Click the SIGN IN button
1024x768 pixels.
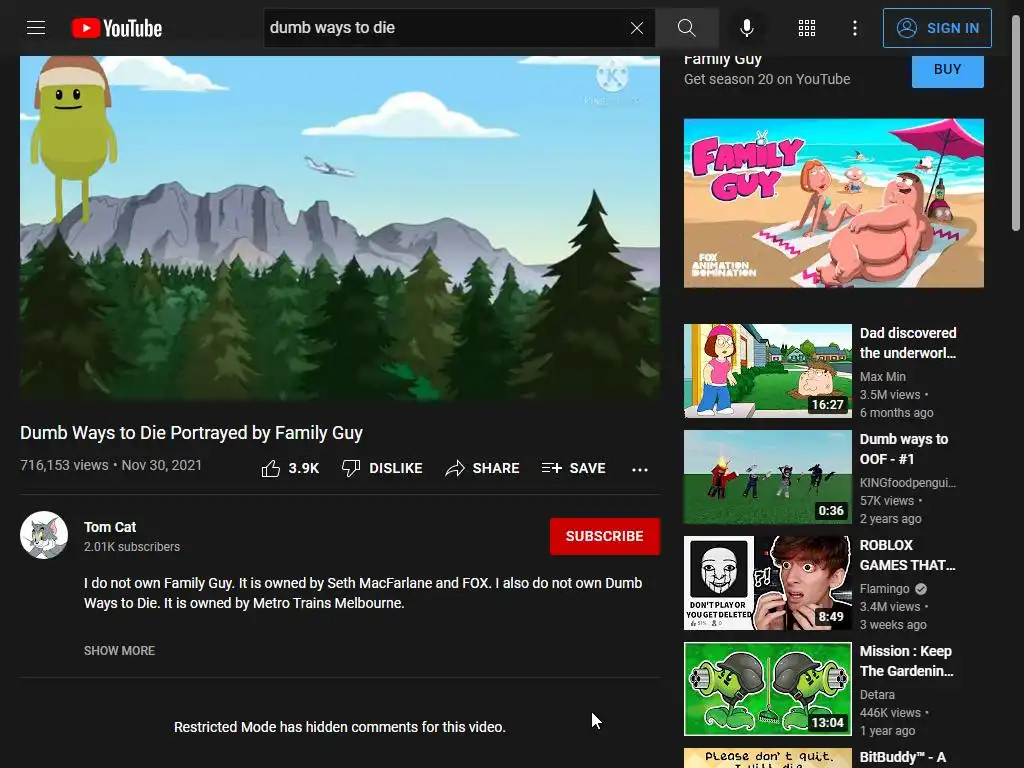[937, 28]
